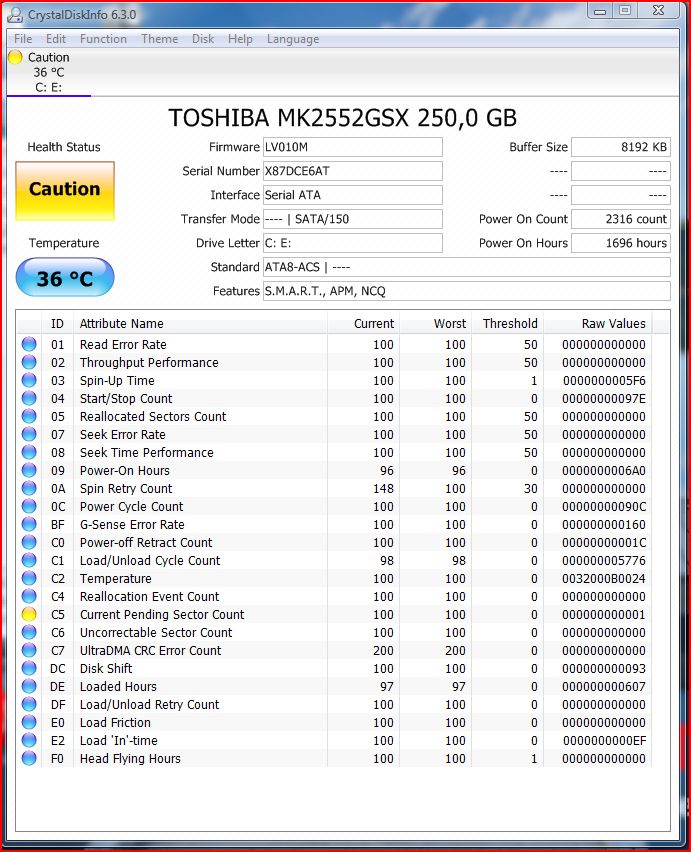Click the CrystalDiskInfo title bar app icon

15,15
